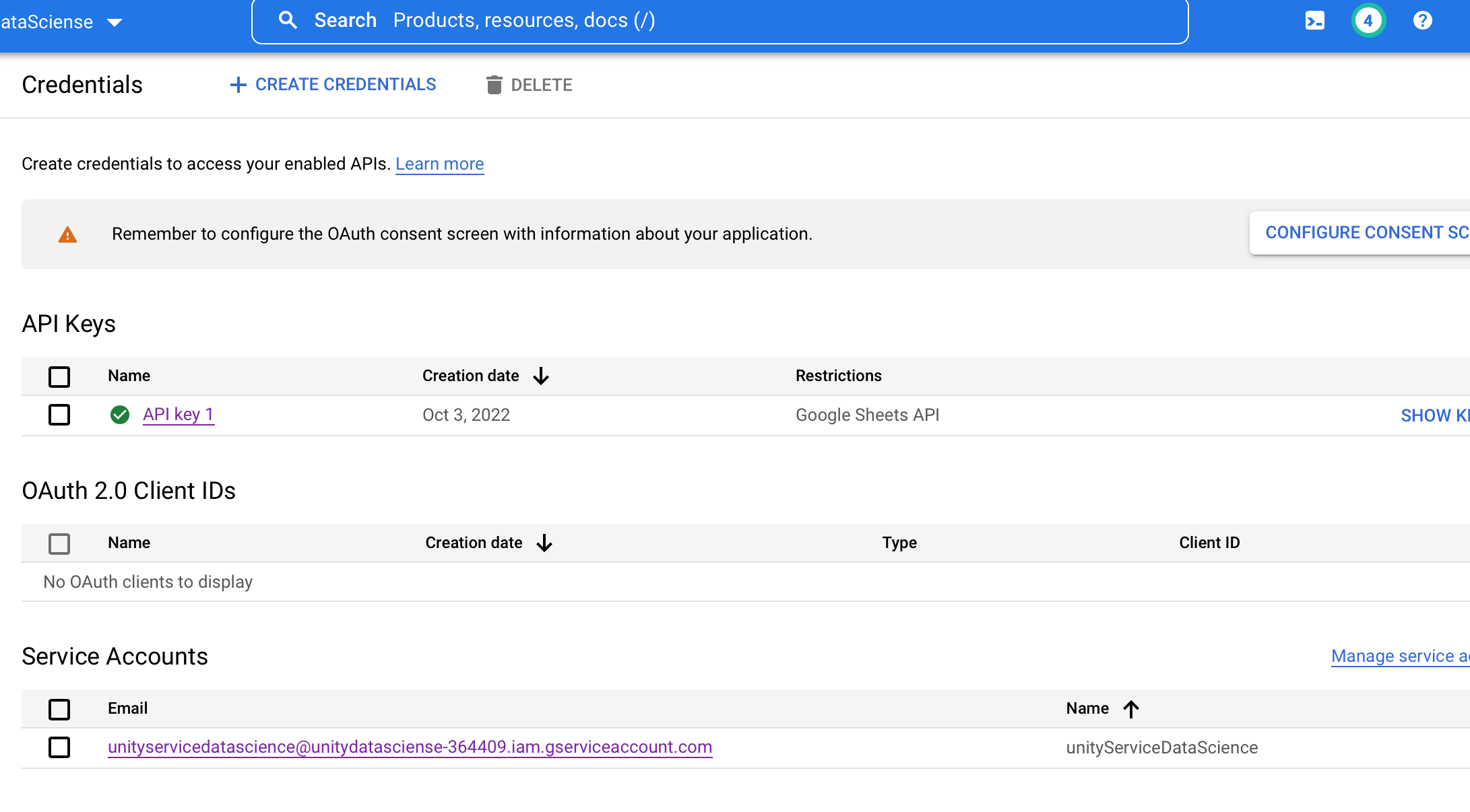The width and height of the screenshot is (1470, 812).
Task: Switch focus to the Credentials page heading
Action: [82, 85]
